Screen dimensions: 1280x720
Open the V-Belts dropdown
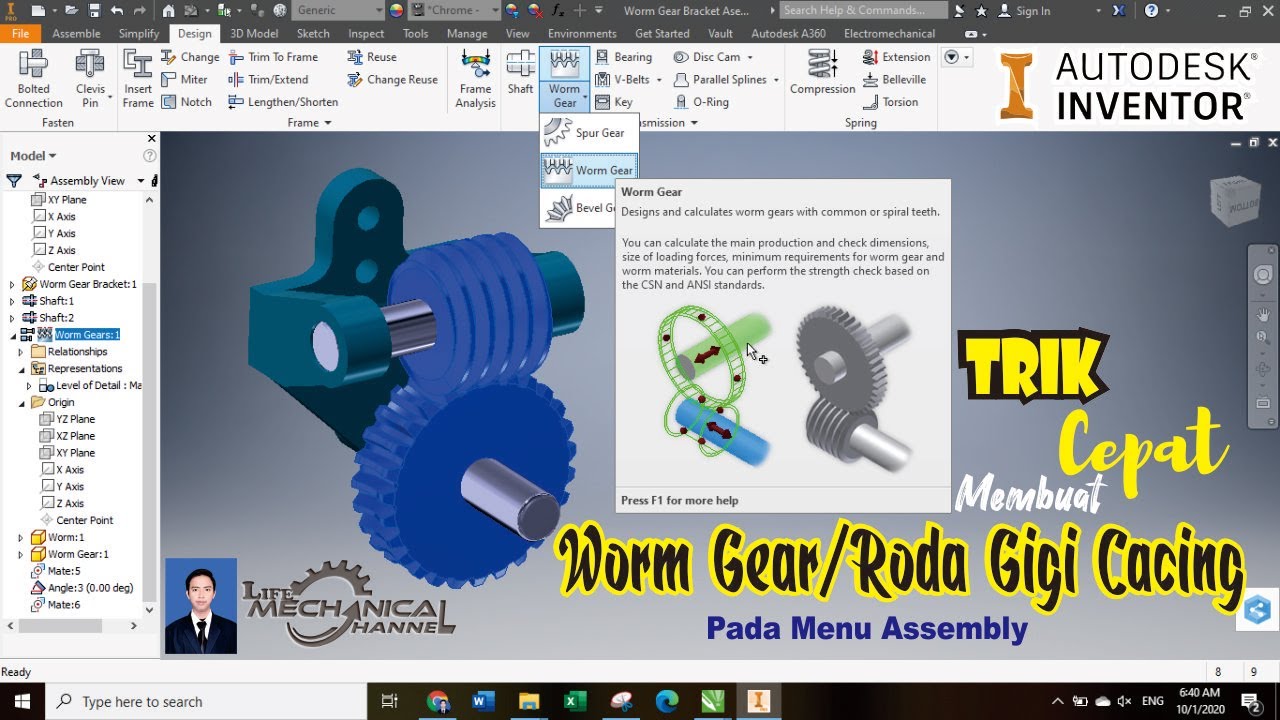point(659,80)
